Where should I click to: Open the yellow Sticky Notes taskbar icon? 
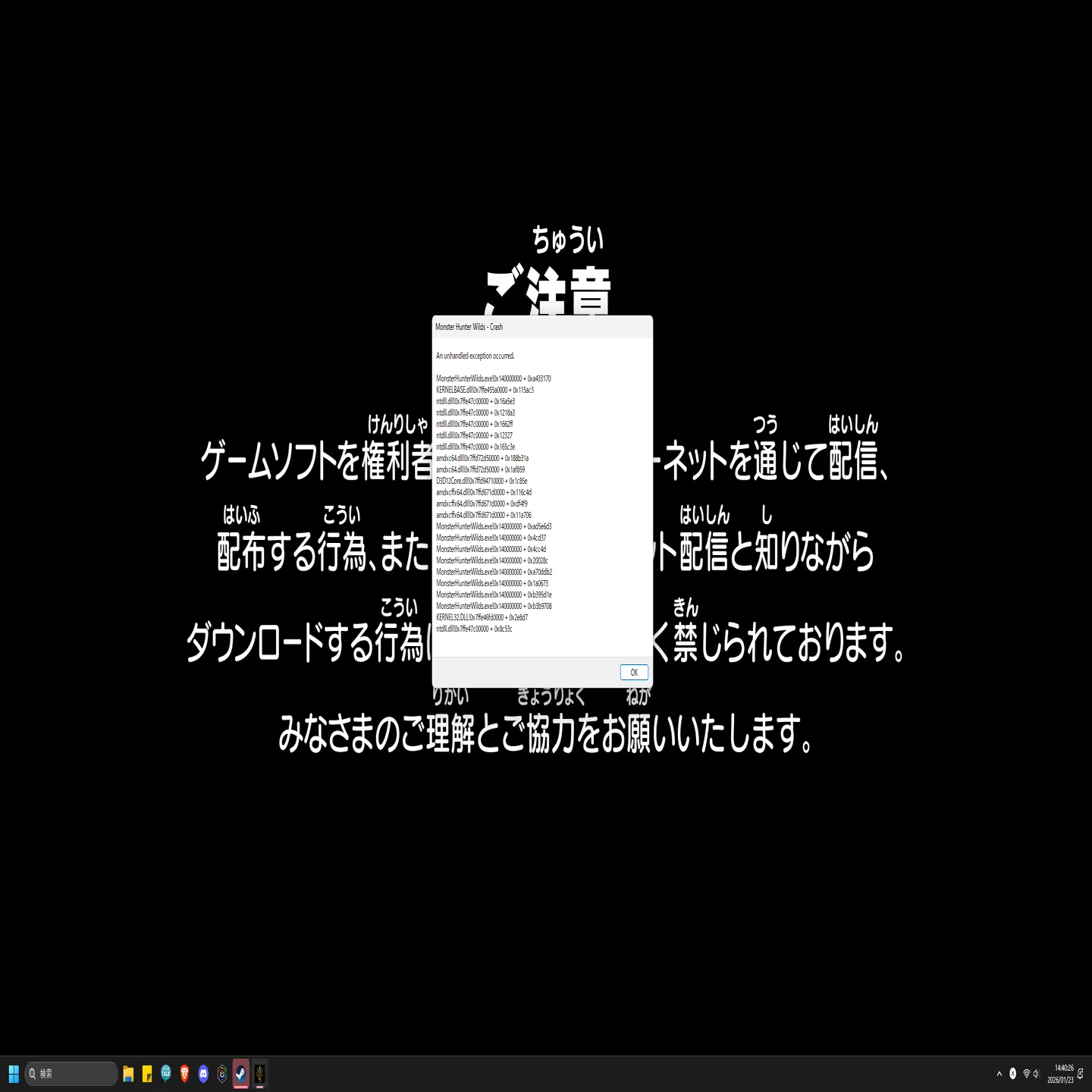tap(147, 1074)
